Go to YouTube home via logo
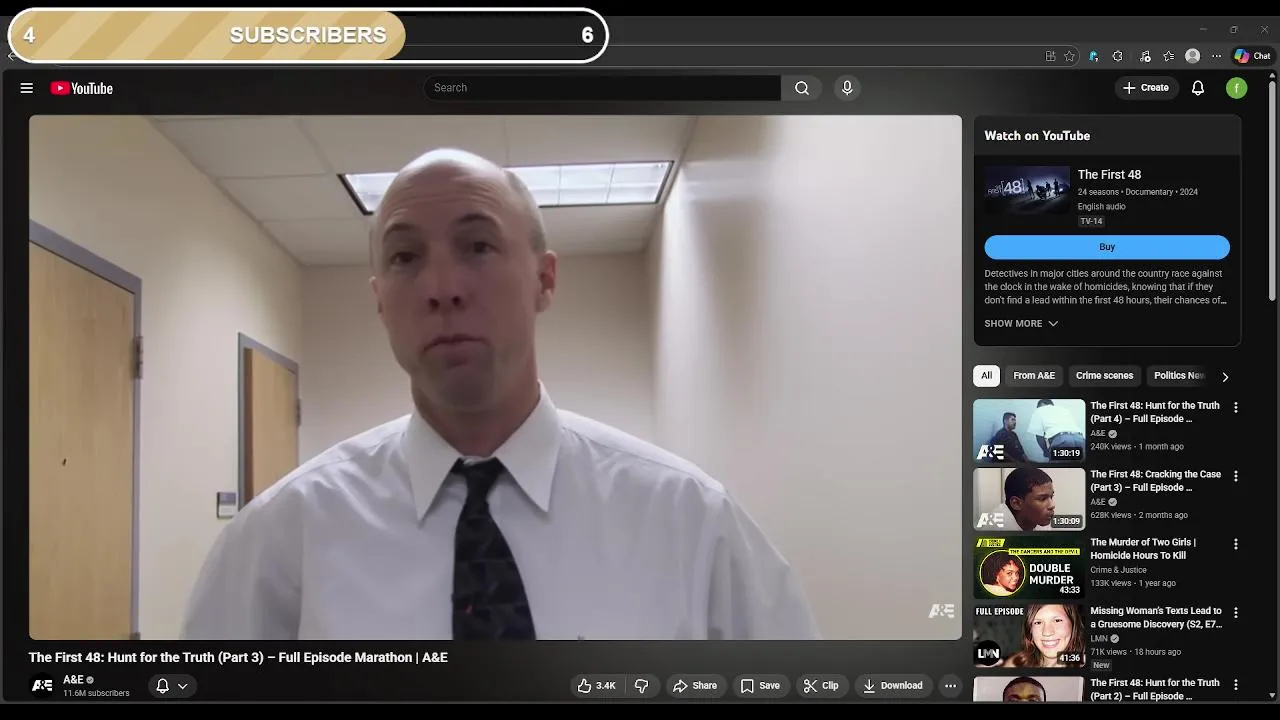 (x=82, y=88)
